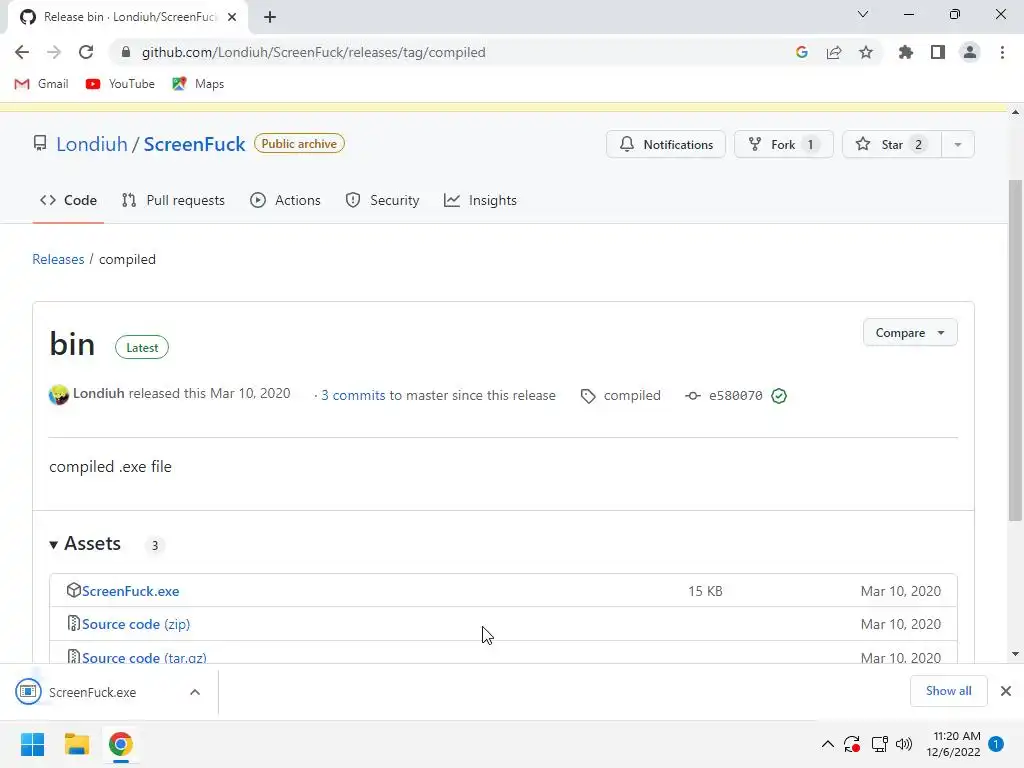Star the repository

[x=892, y=144]
